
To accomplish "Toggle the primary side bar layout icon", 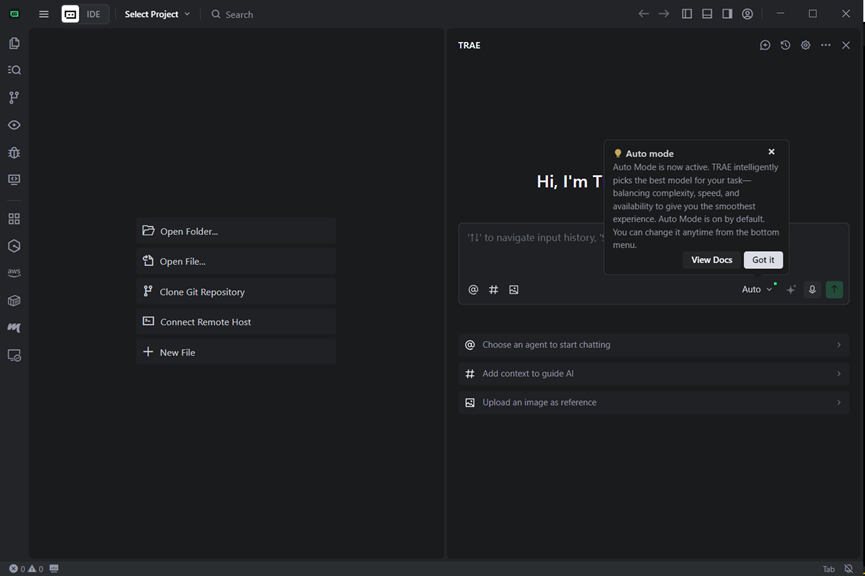I will tap(687, 14).
